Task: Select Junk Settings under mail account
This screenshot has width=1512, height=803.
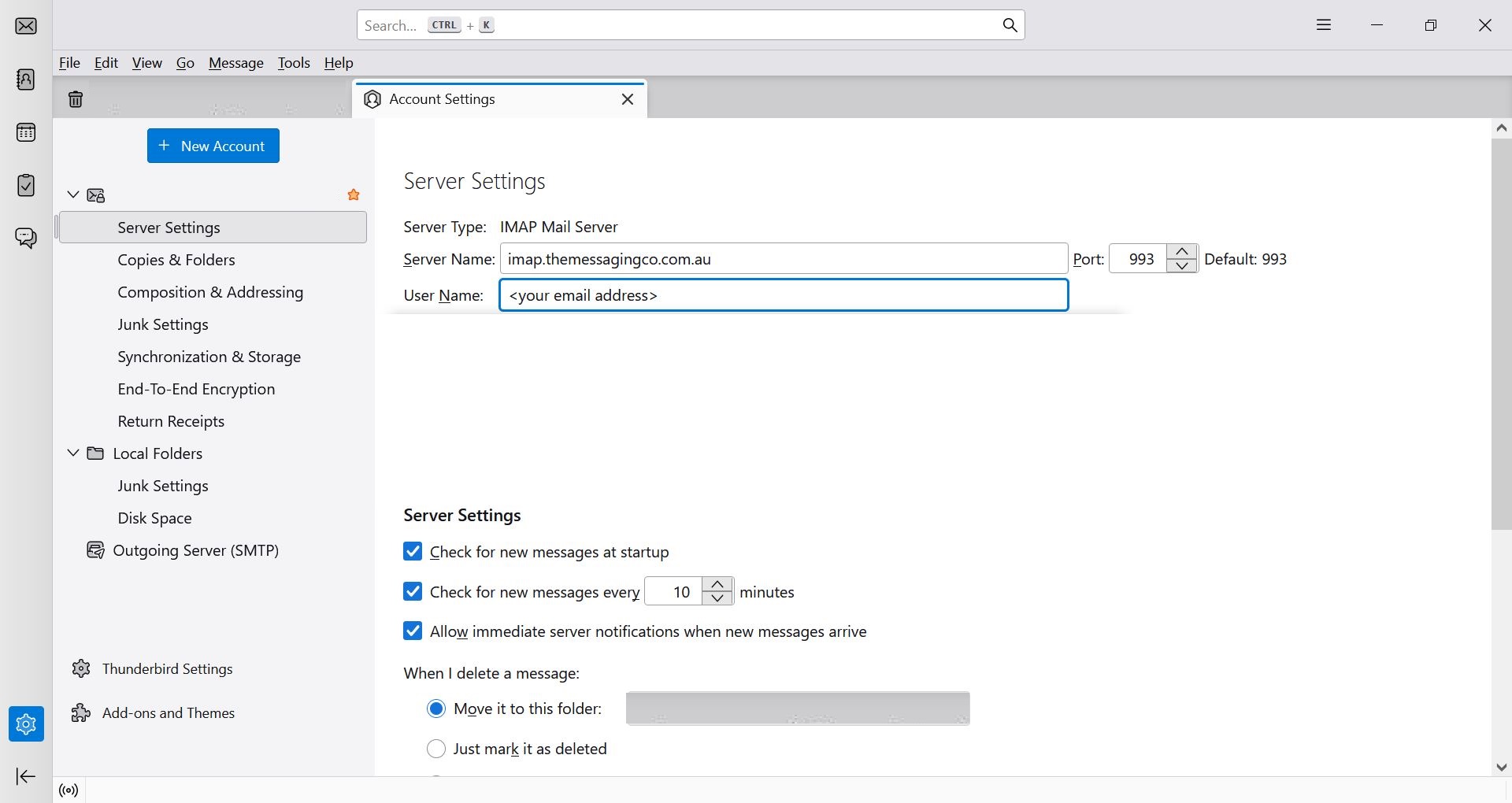Action: [213, 324]
